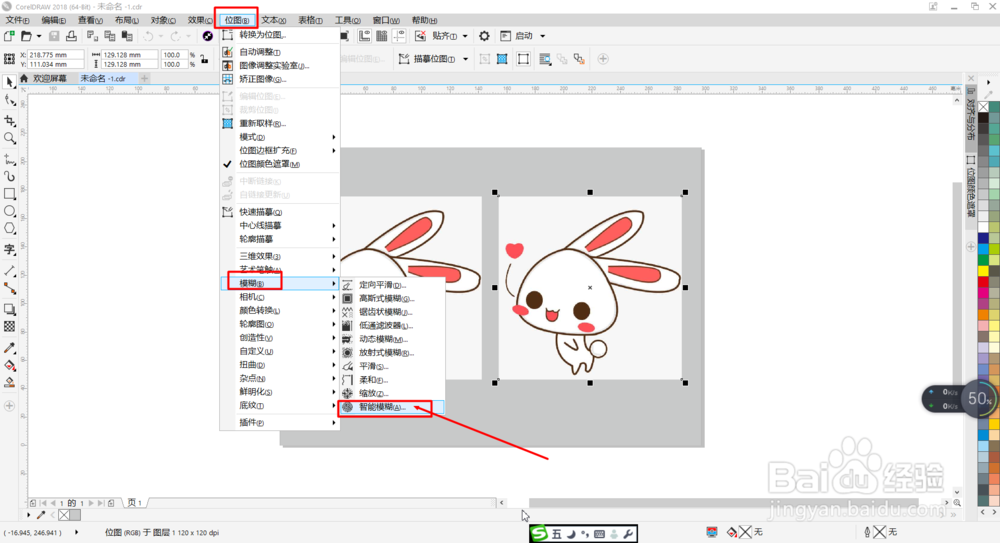Choose 转换为位图 menu item
Screen dimensions: 1000x543
(279, 35)
